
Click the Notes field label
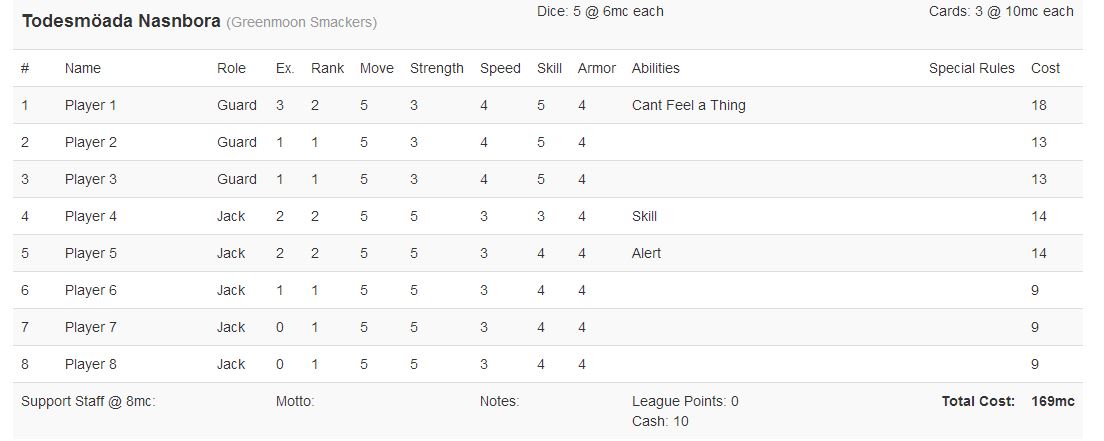pos(499,401)
